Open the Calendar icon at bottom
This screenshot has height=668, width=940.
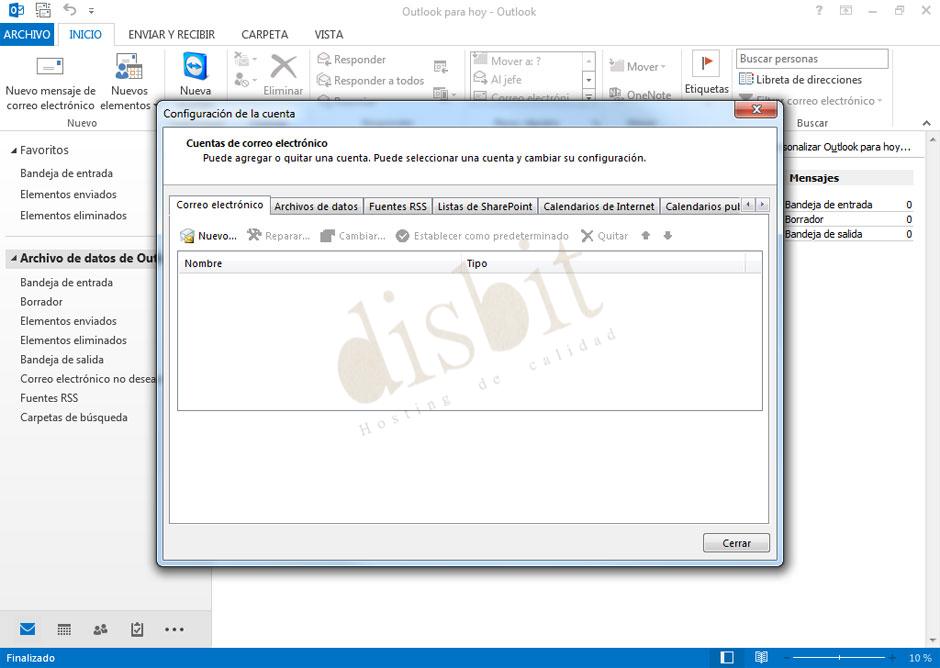(63, 628)
